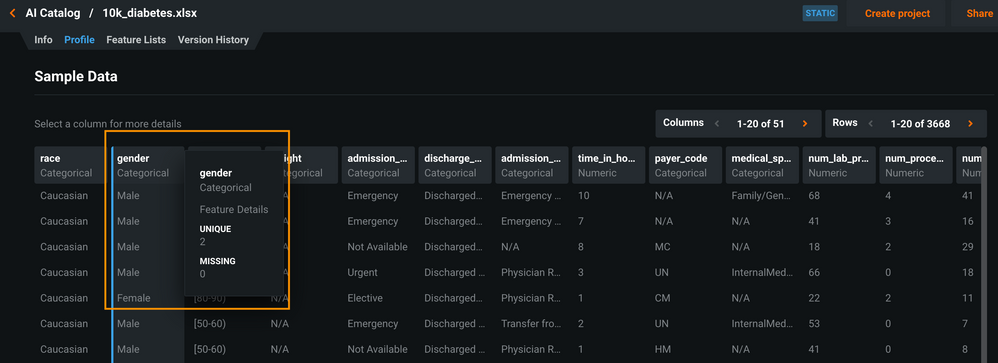Click the Female cell in gender column
Screen dimensions: 998x363
[134, 298]
